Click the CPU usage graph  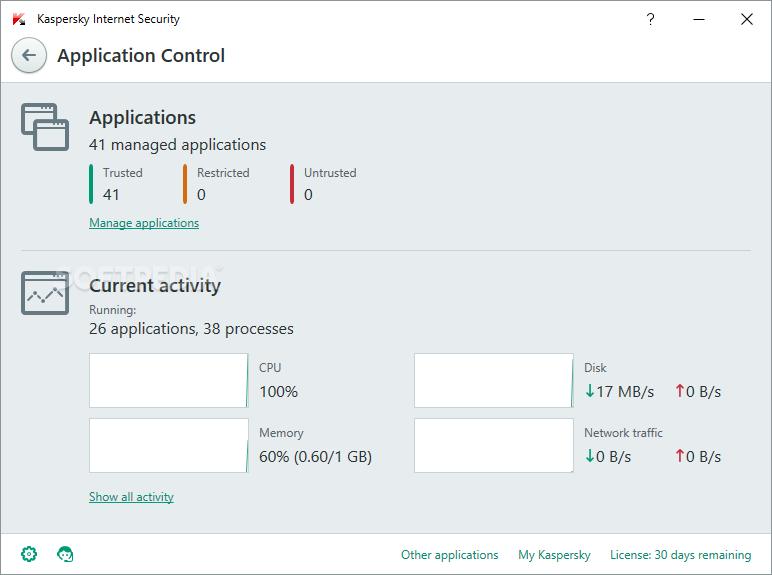point(169,381)
